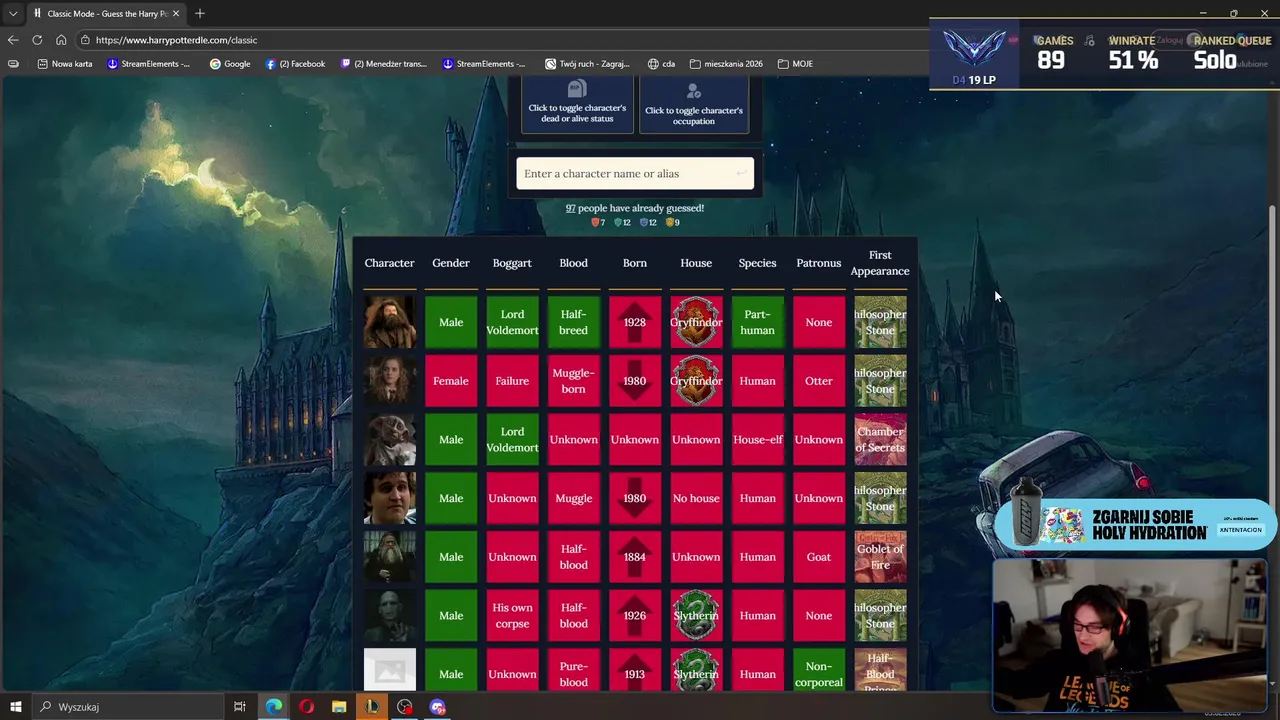The width and height of the screenshot is (1280, 720).
Task: Click Hagrid's portrait in the first row
Action: click(389, 322)
